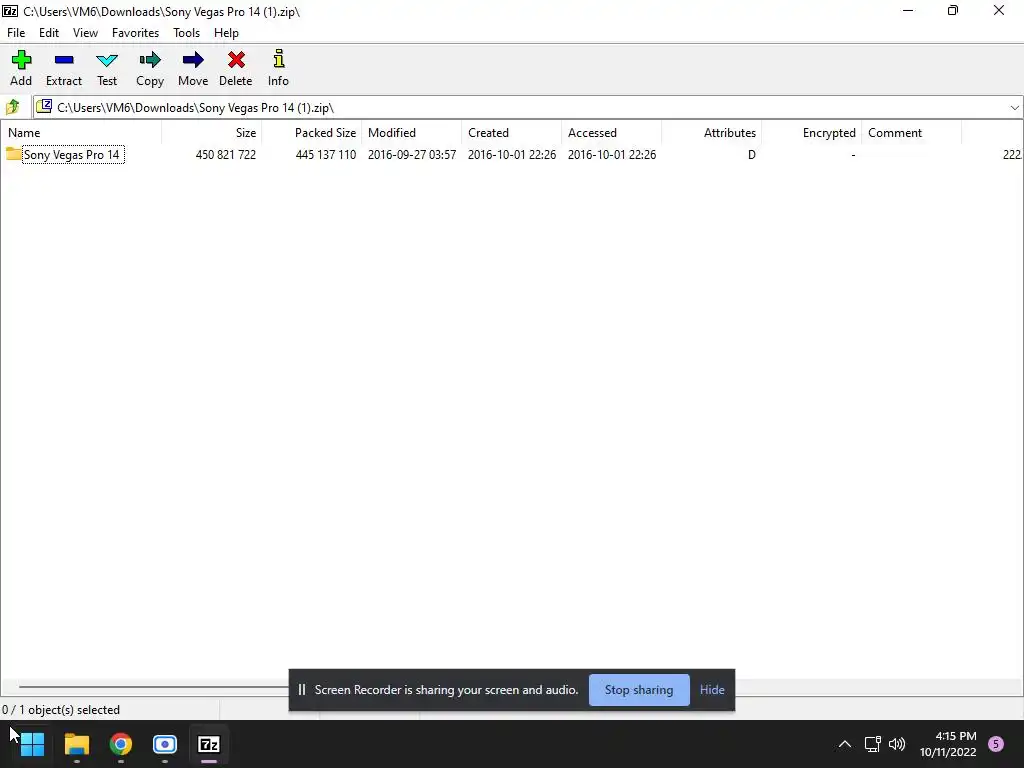Image resolution: width=1024 pixels, height=768 pixels.
Task: Open the Windows Start menu
Action: coord(32,744)
